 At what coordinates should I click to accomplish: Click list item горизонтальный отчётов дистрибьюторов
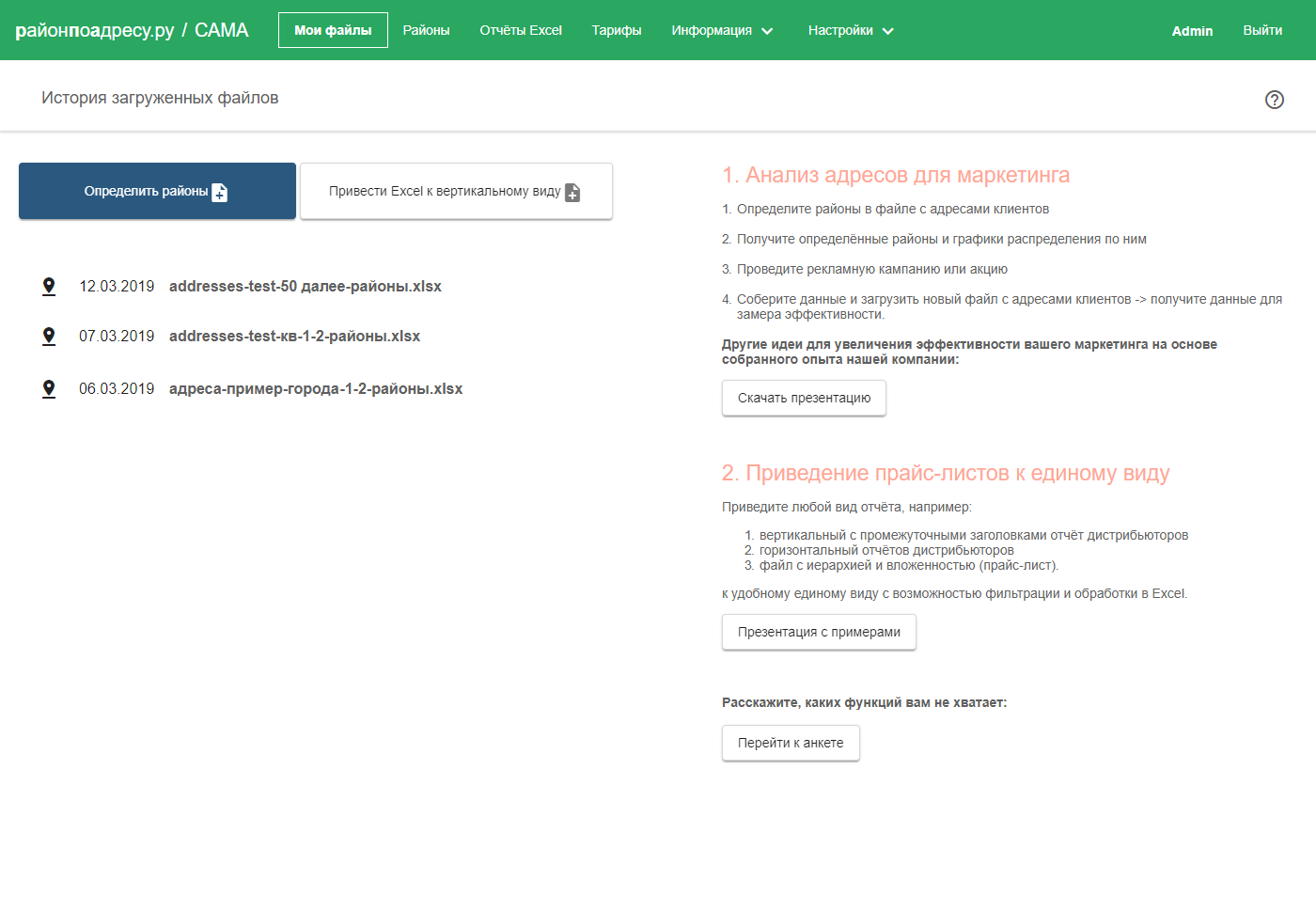pos(886,550)
